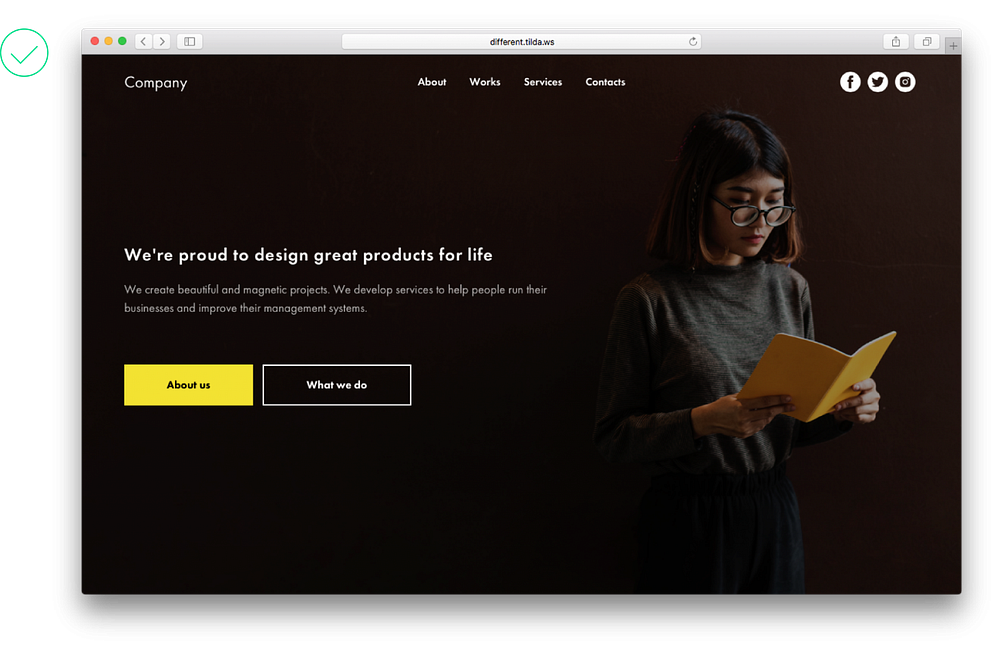This screenshot has height=649, width=1000.
Task: Open the Contacts navigation item
Action: coord(605,82)
